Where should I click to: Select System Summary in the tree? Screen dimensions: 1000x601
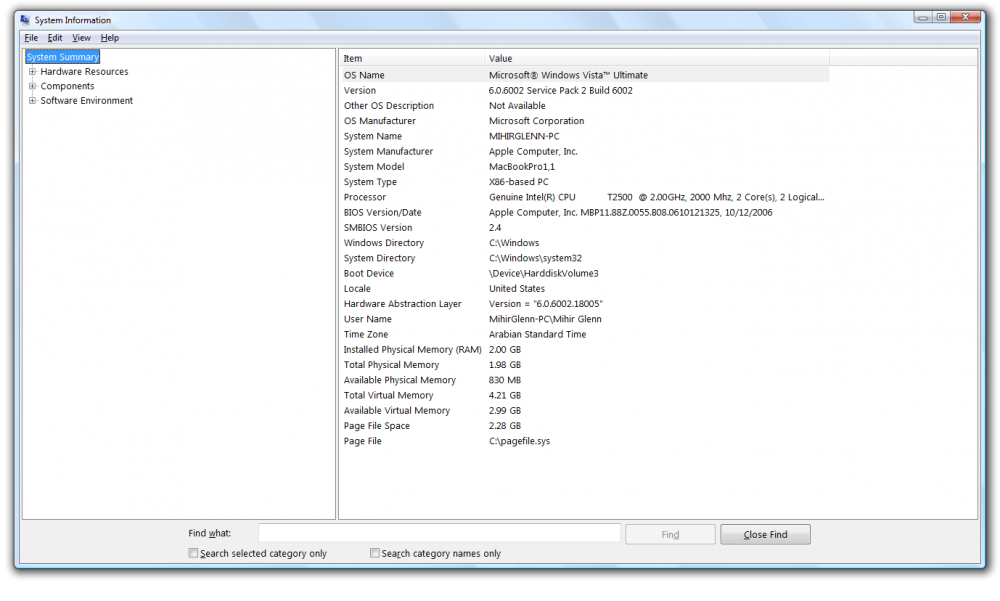[x=62, y=57]
